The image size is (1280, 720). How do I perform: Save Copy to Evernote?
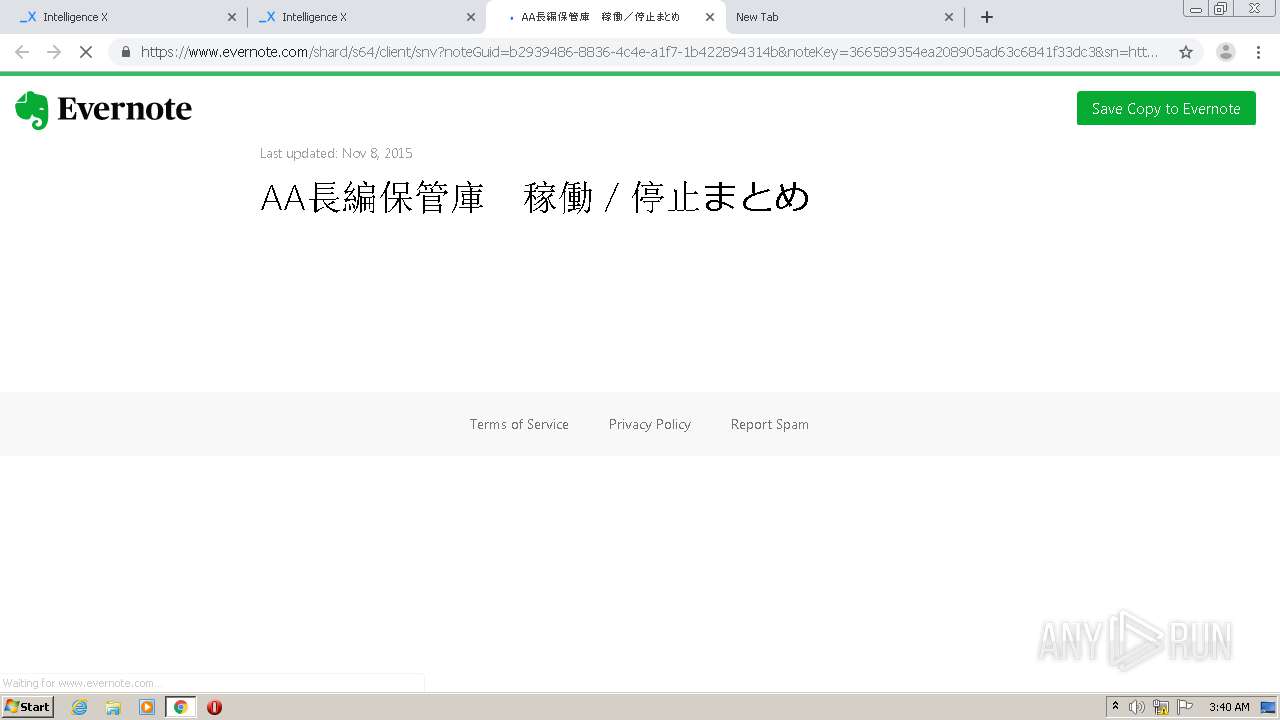click(x=1166, y=109)
